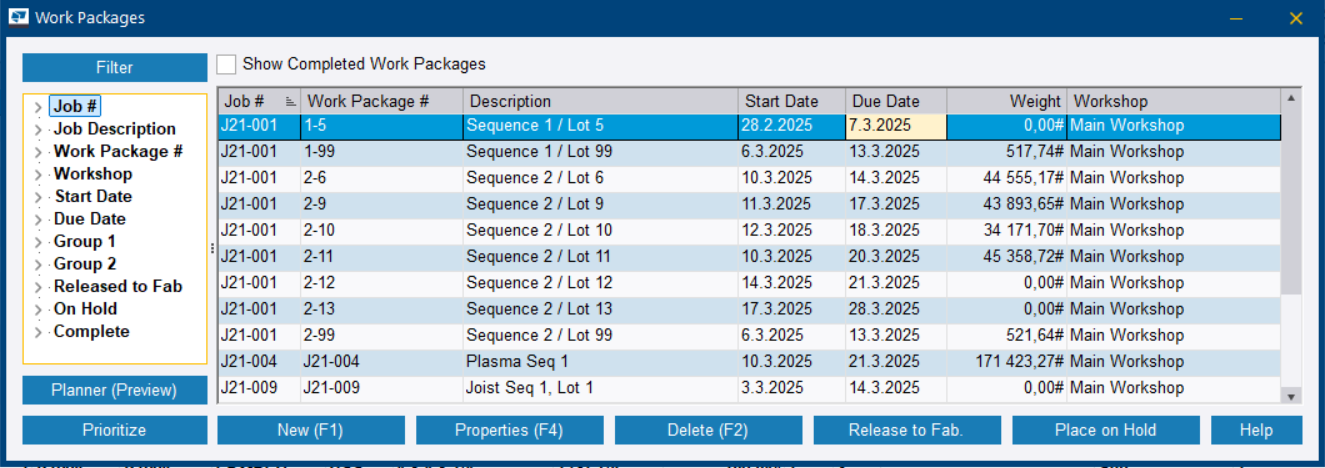Click the Properties (F4) button
The image size is (1325, 468).
click(509, 430)
